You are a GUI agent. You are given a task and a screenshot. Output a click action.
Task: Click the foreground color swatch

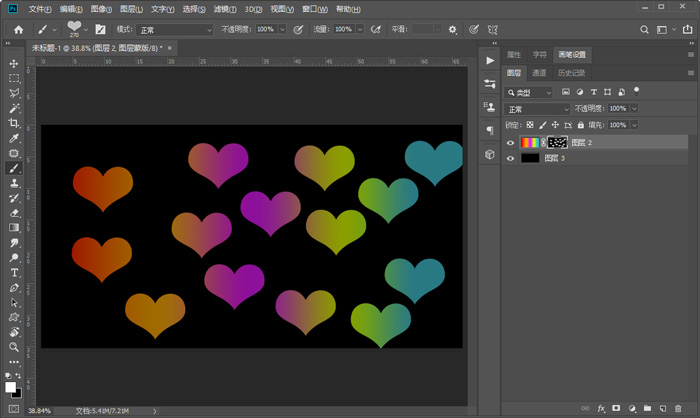point(11,387)
